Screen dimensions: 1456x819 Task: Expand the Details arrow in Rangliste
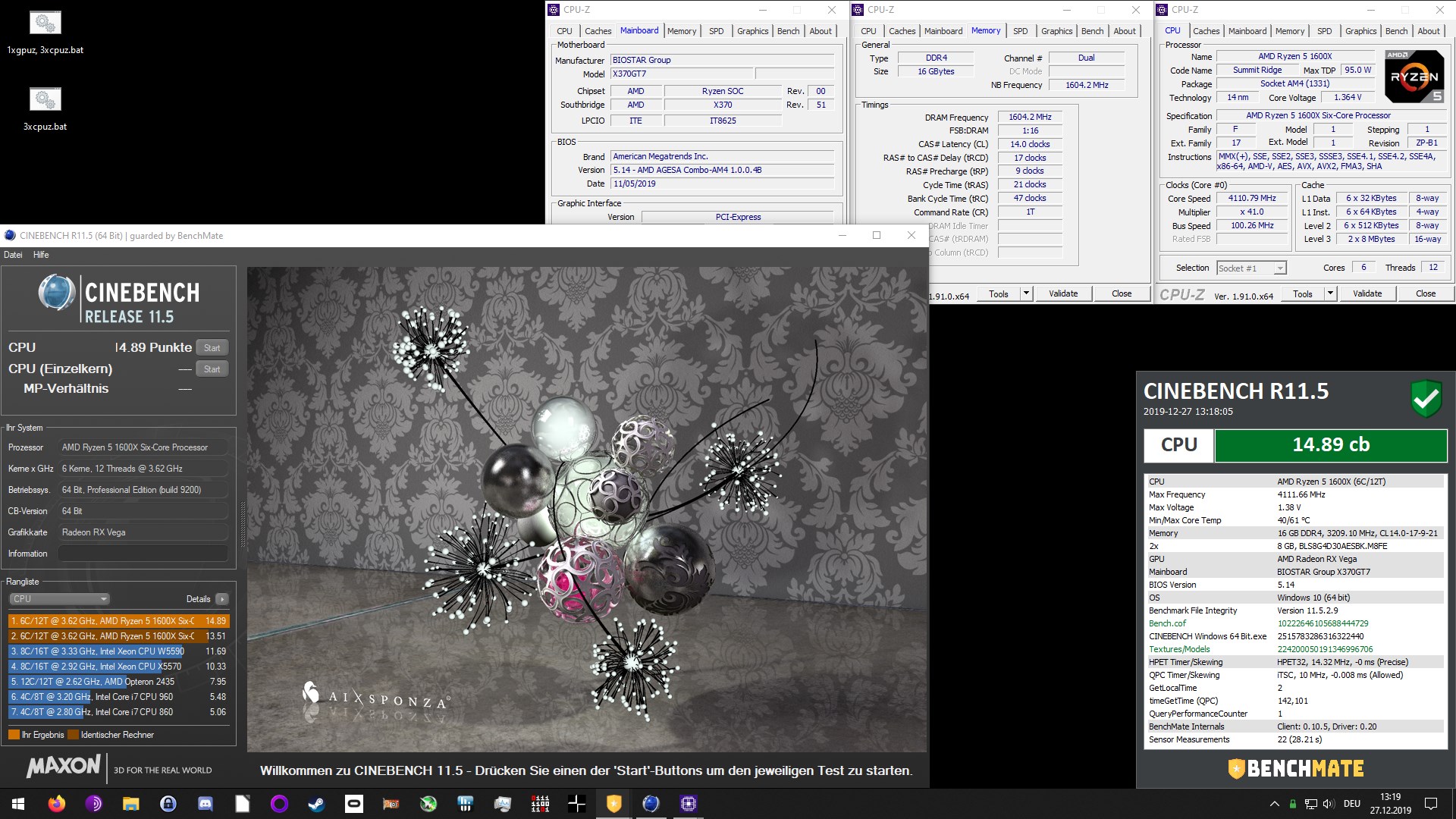pos(221,599)
